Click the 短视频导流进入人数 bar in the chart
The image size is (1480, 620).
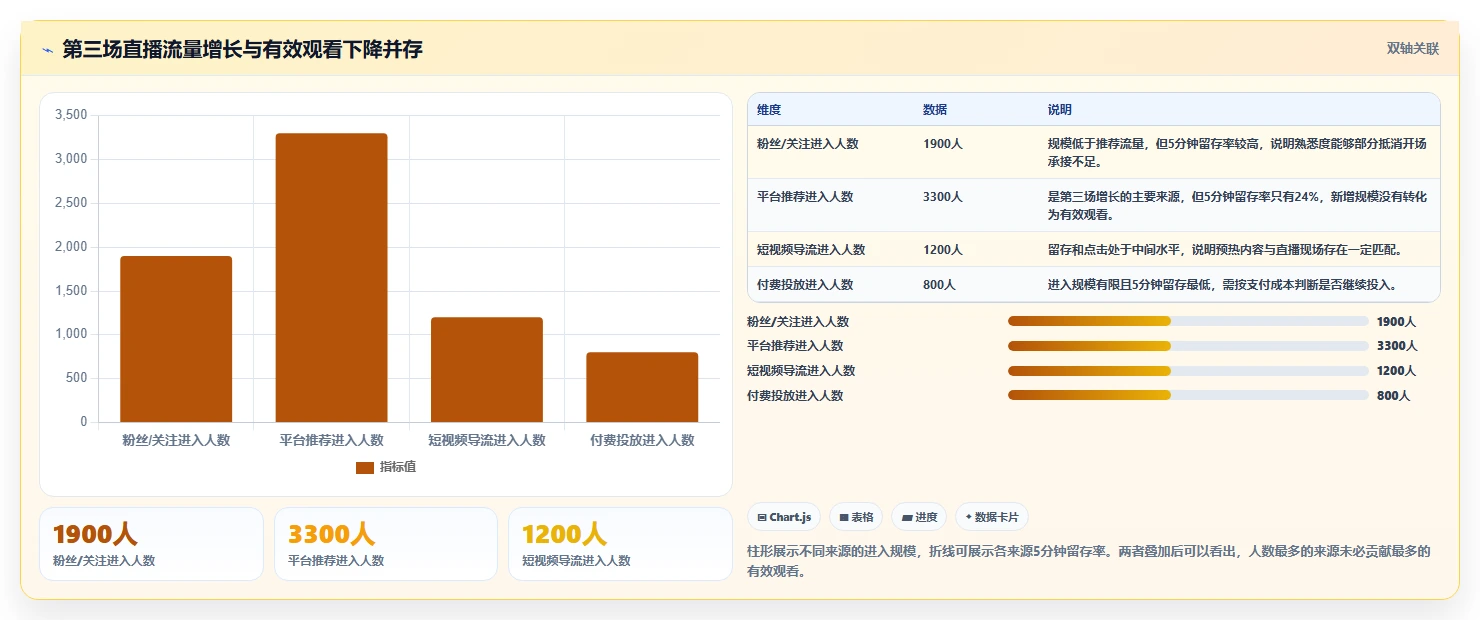(487, 370)
